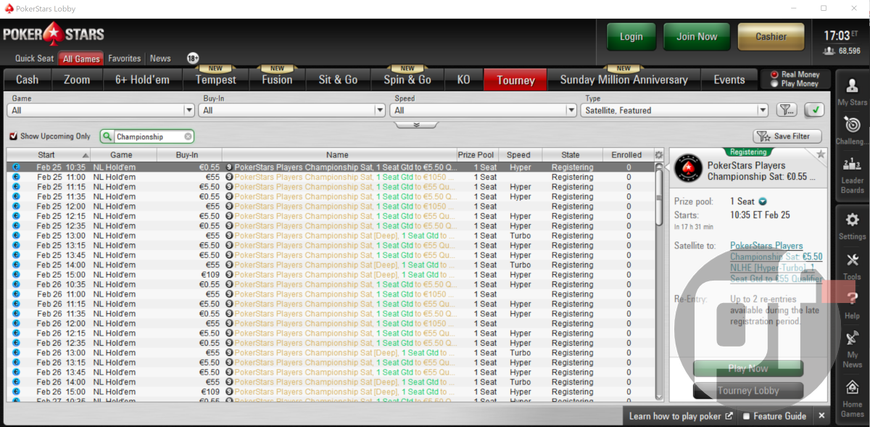Click the PokerStars logo
This screenshot has width=870, height=427.
point(53,34)
